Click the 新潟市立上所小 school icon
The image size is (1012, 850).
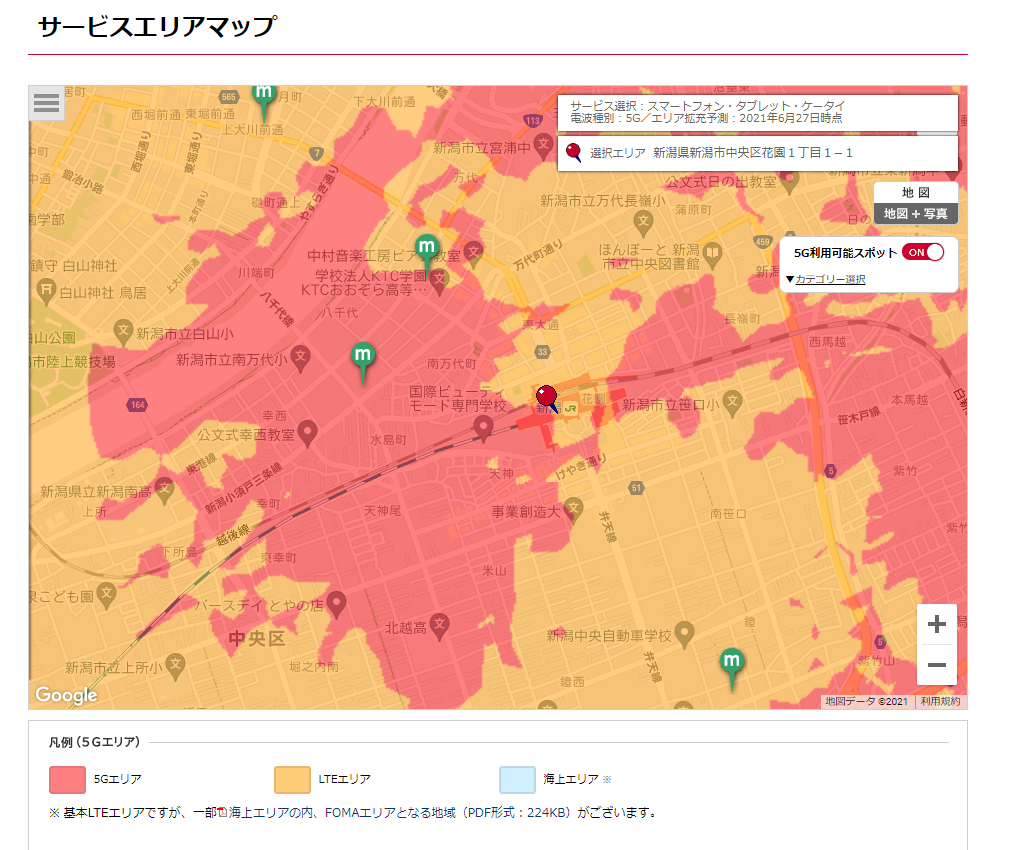coord(175,666)
